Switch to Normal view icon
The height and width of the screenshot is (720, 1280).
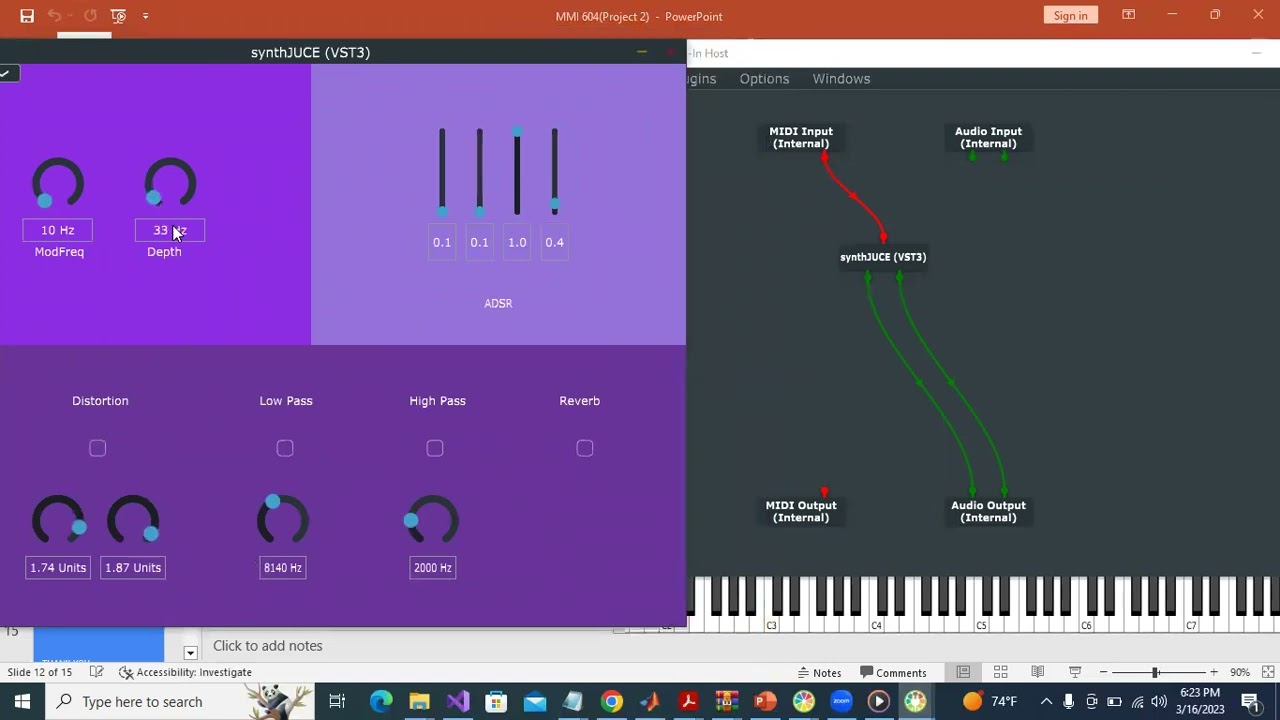pos(963,672)
